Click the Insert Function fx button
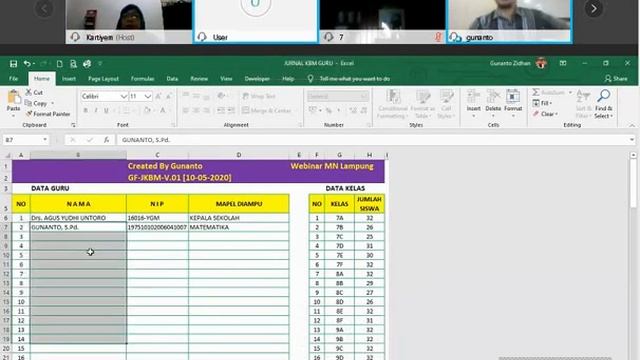 [106, 140]
